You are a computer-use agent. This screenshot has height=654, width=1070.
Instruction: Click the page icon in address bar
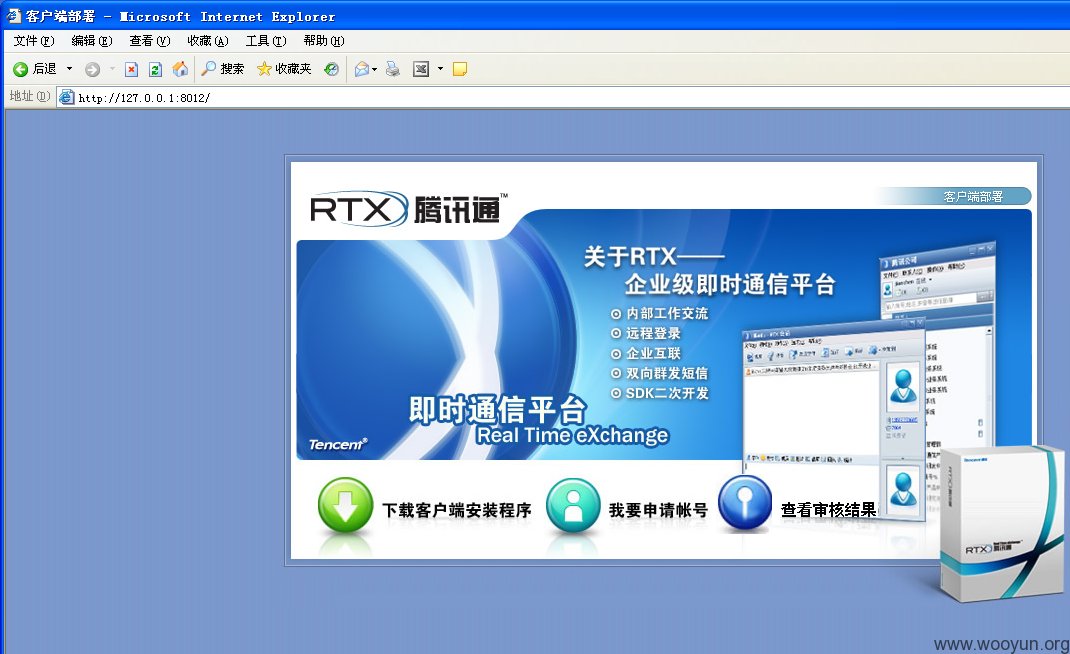pos(66,98)
